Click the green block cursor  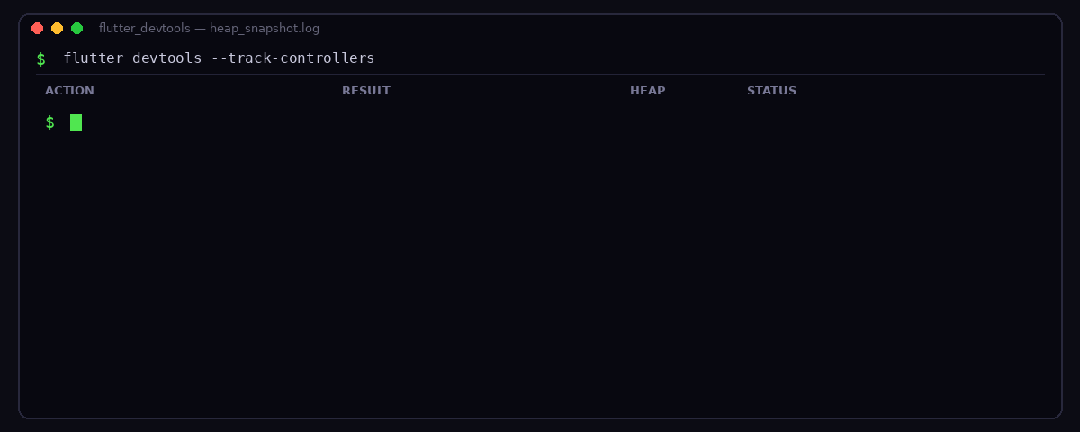pyautogui.click(x=76, y=123)
